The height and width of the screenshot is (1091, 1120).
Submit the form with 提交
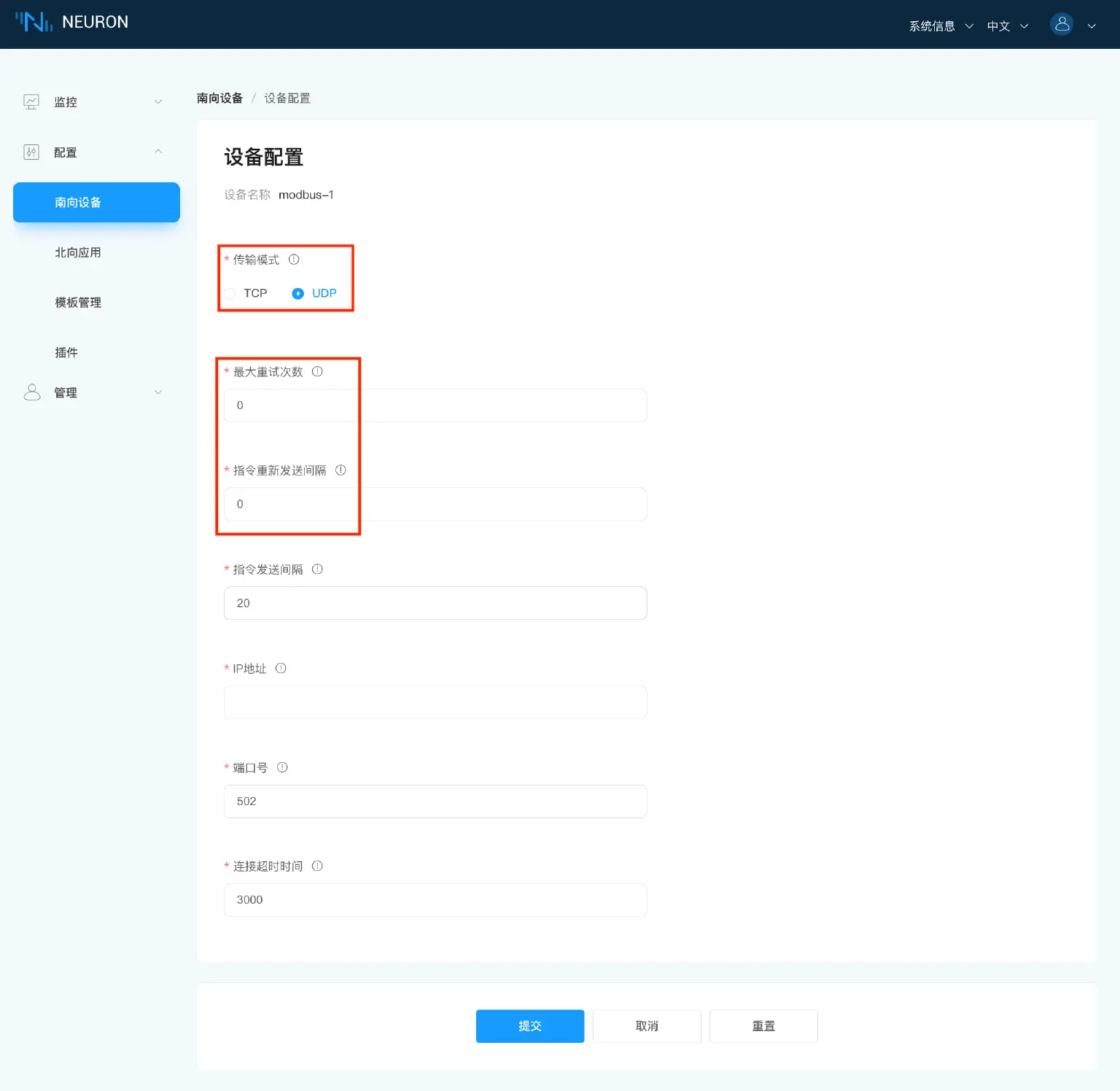(529, 1026)
